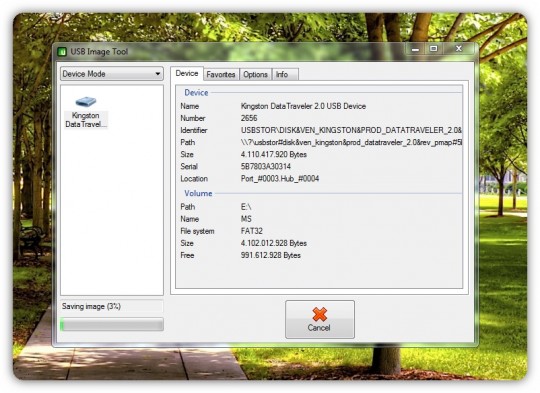Maximize the USB Image Tool window

[x=434, y=49]
